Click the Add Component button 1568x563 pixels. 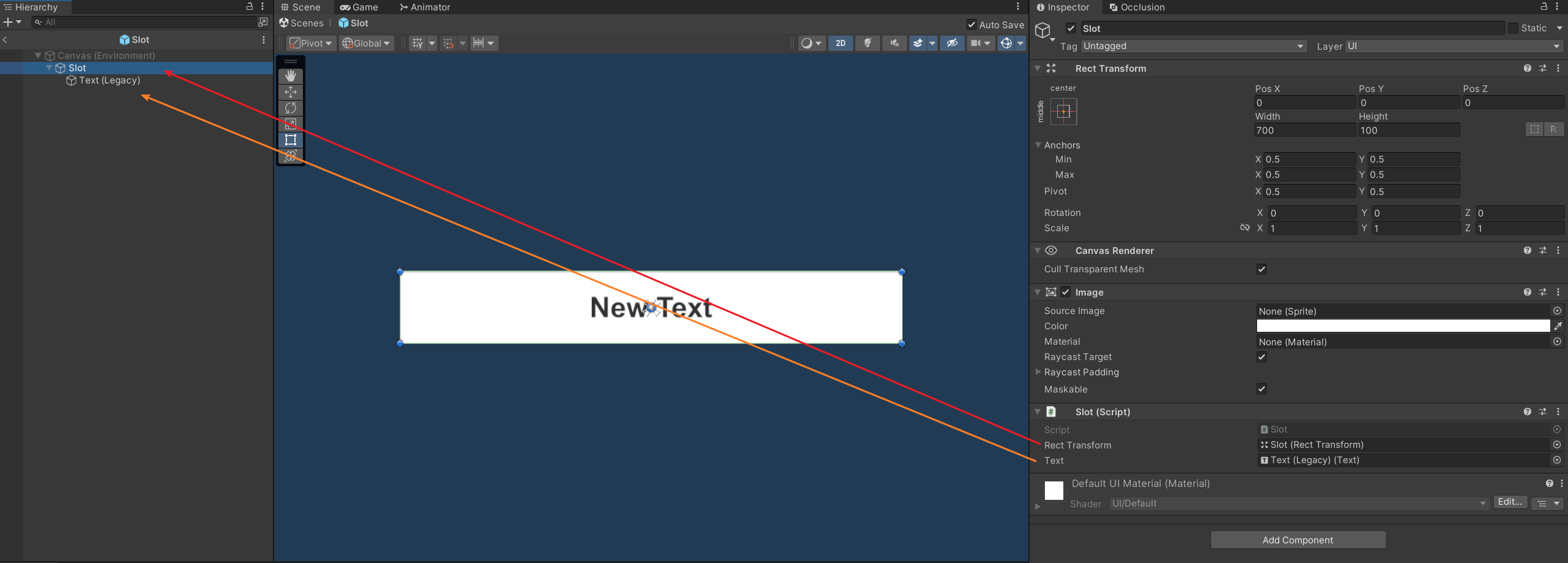(1298, 540)
